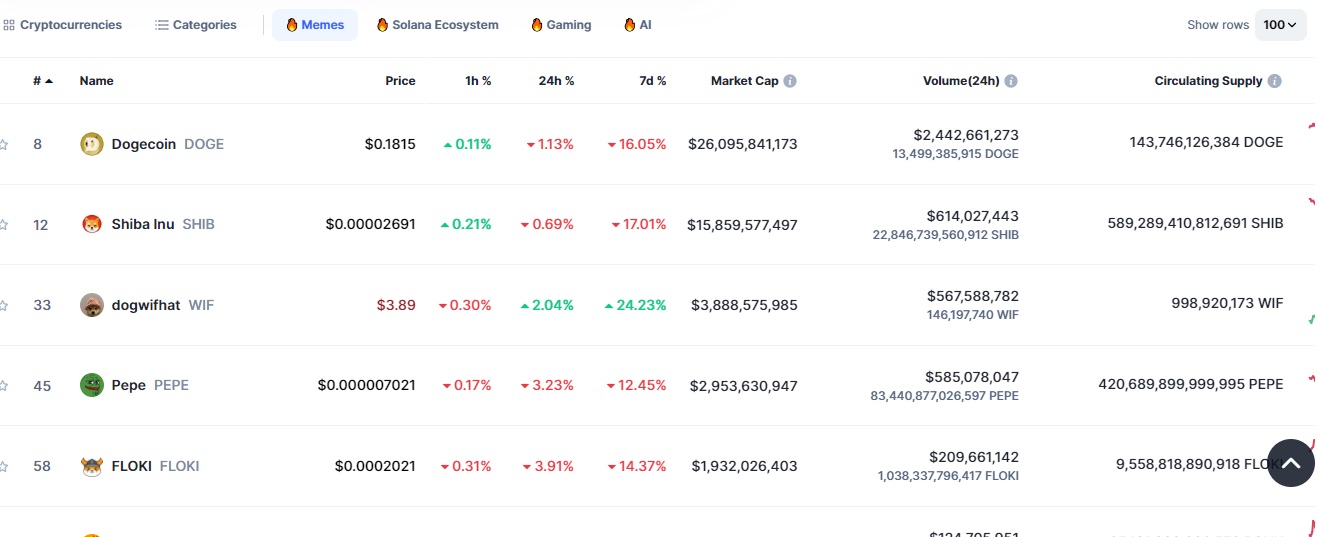Viewport: 1317px width, 537px height.
Task: Open the Gaming category tab
Action: [561, 25]
